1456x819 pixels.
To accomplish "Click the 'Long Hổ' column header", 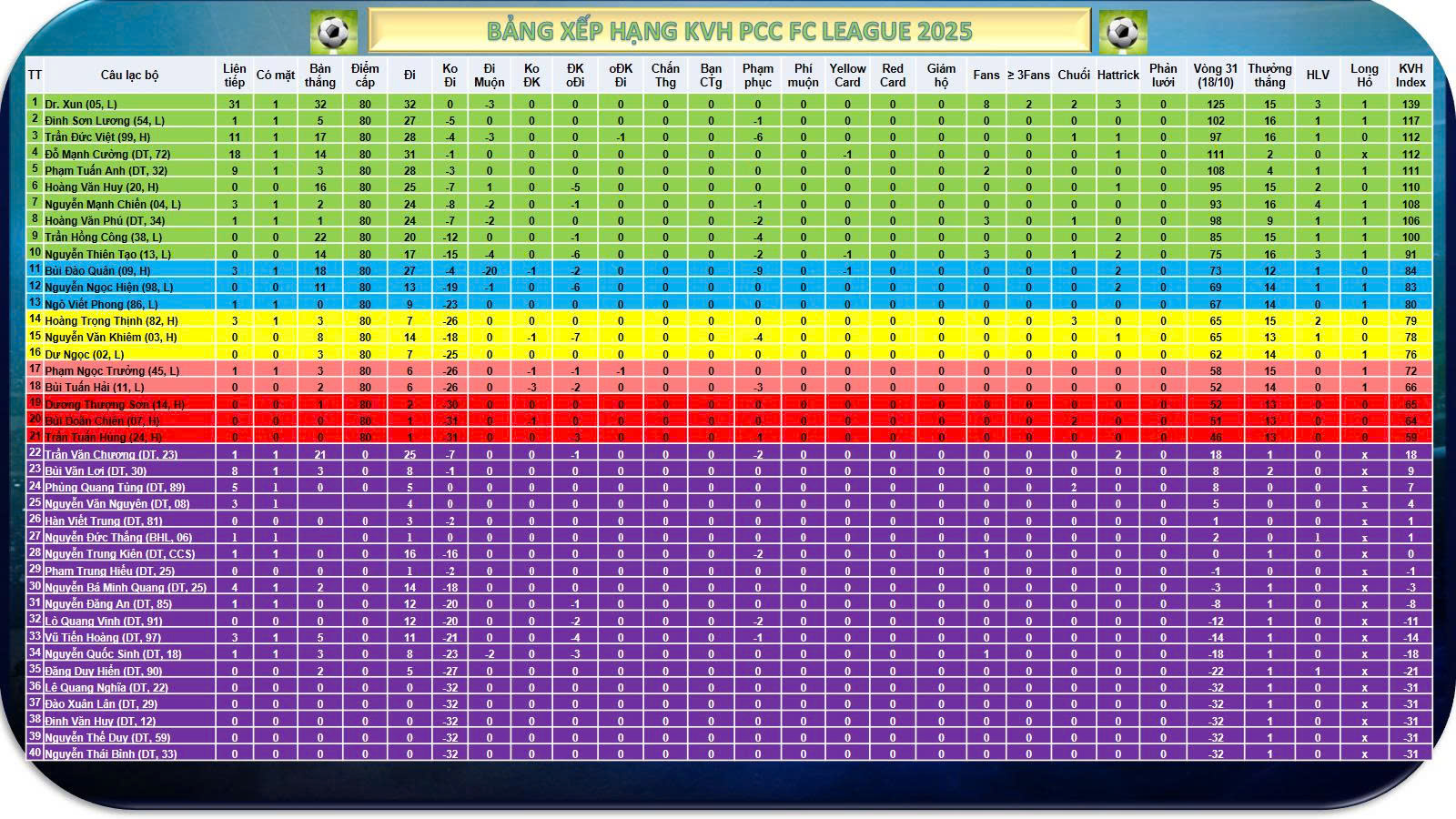I will pos(1364,76).
